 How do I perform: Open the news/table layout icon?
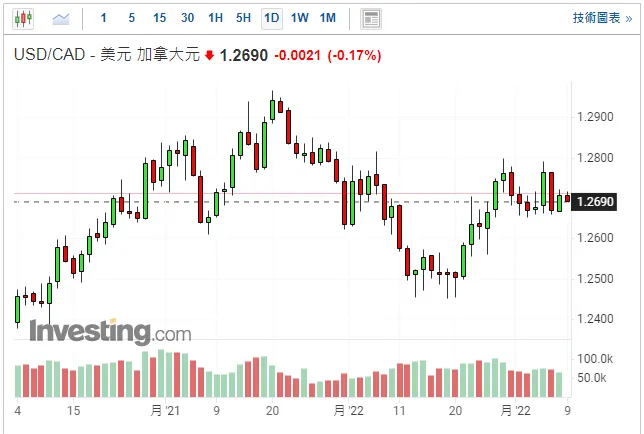tap(371, 19)
